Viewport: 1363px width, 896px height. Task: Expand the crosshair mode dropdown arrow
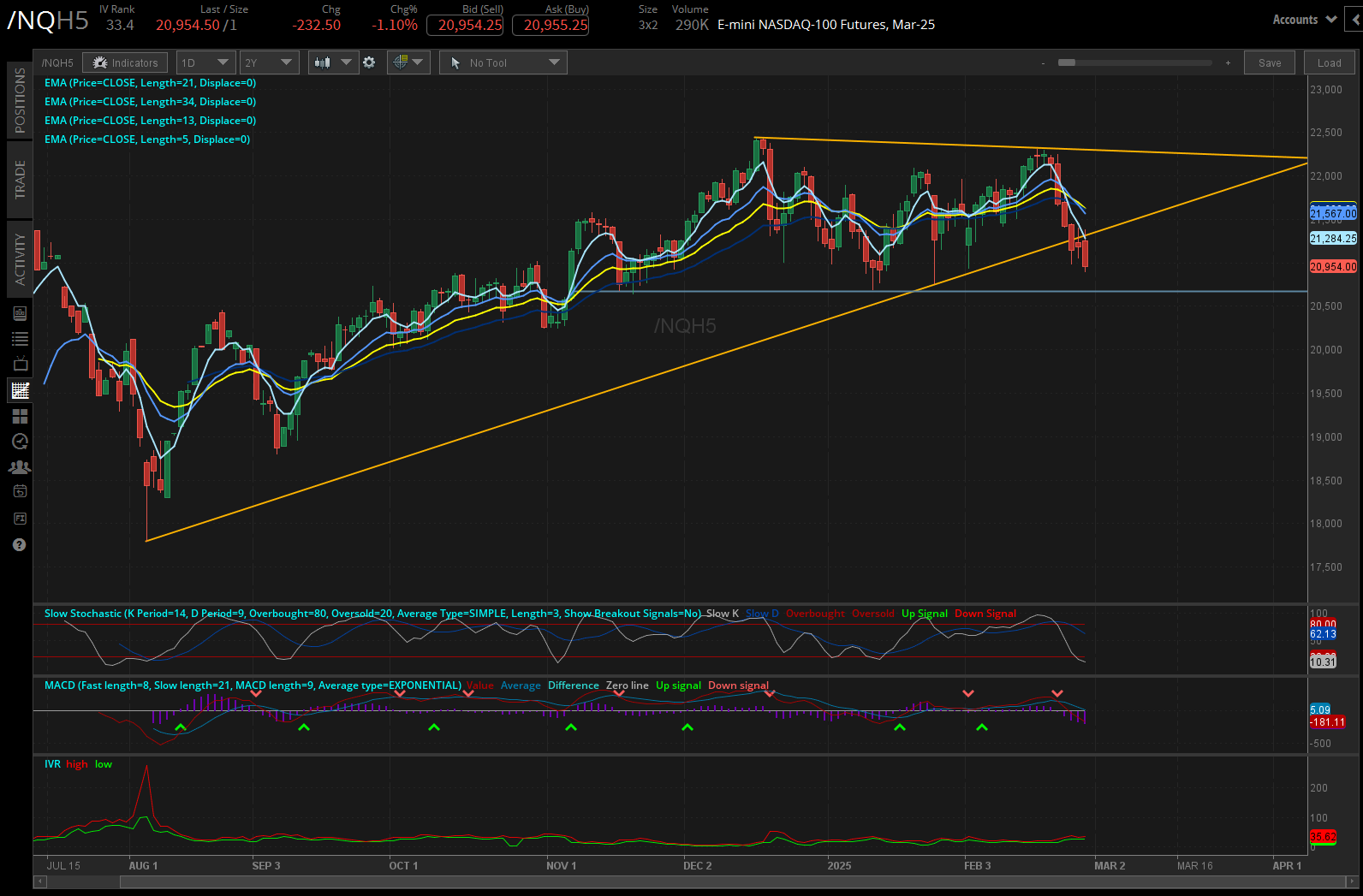click(x=418, y=62)
